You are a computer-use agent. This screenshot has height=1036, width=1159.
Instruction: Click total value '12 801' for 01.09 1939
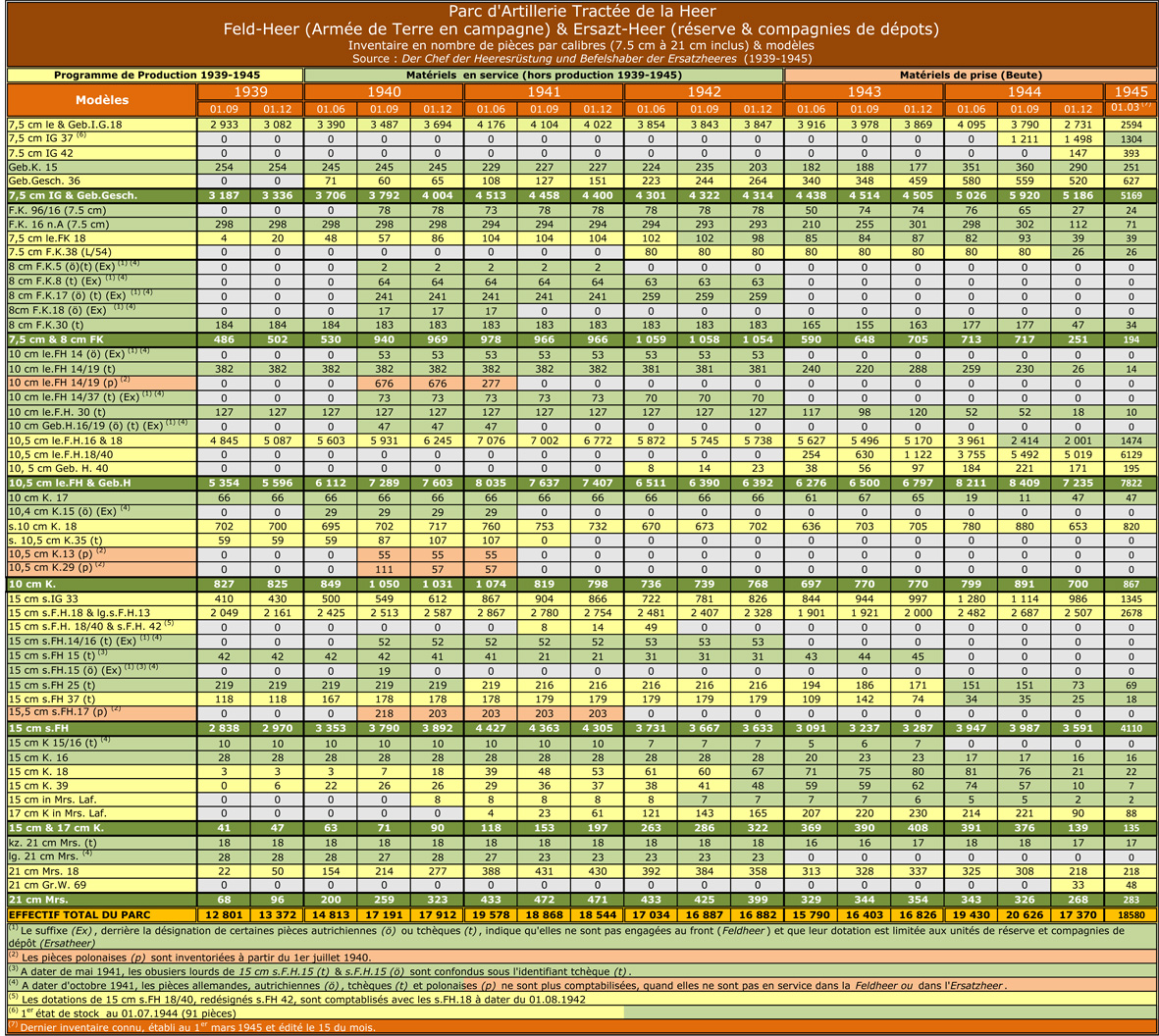[224, 914]
